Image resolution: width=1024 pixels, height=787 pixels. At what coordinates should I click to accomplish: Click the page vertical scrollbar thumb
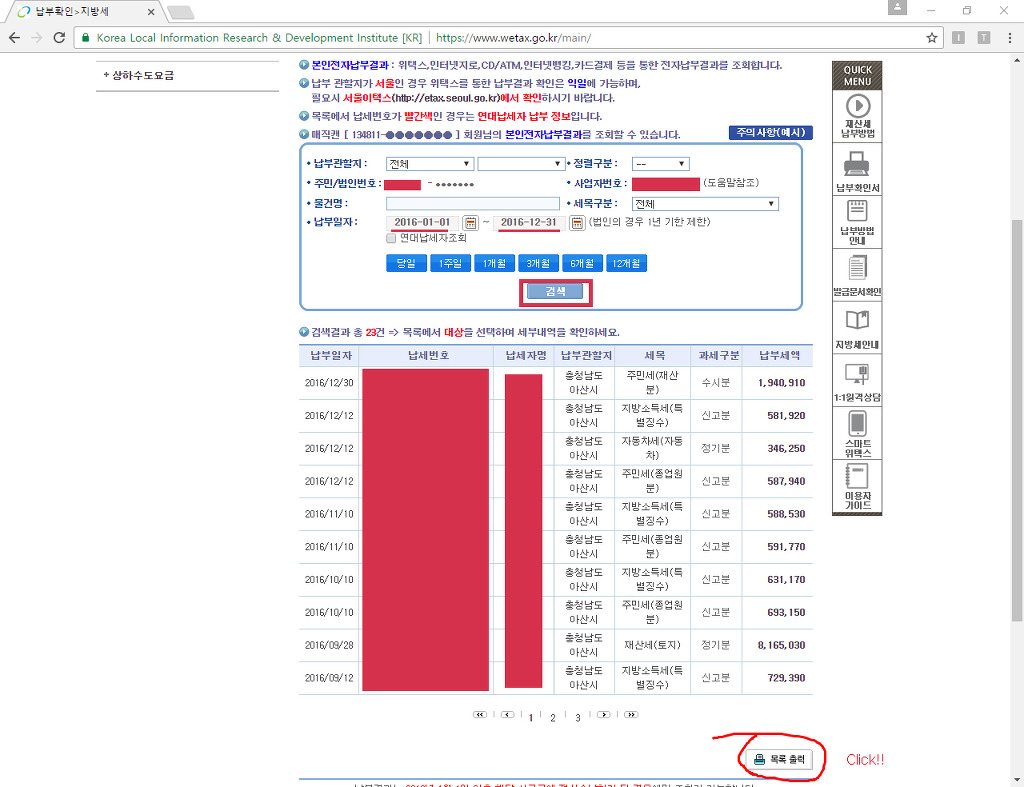(x=1017, y=420)
